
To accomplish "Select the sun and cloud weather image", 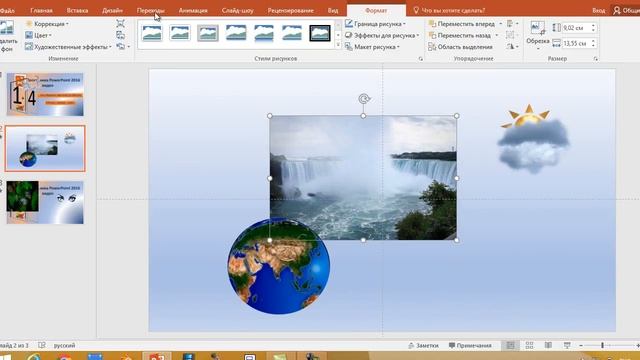I will 533,139.
